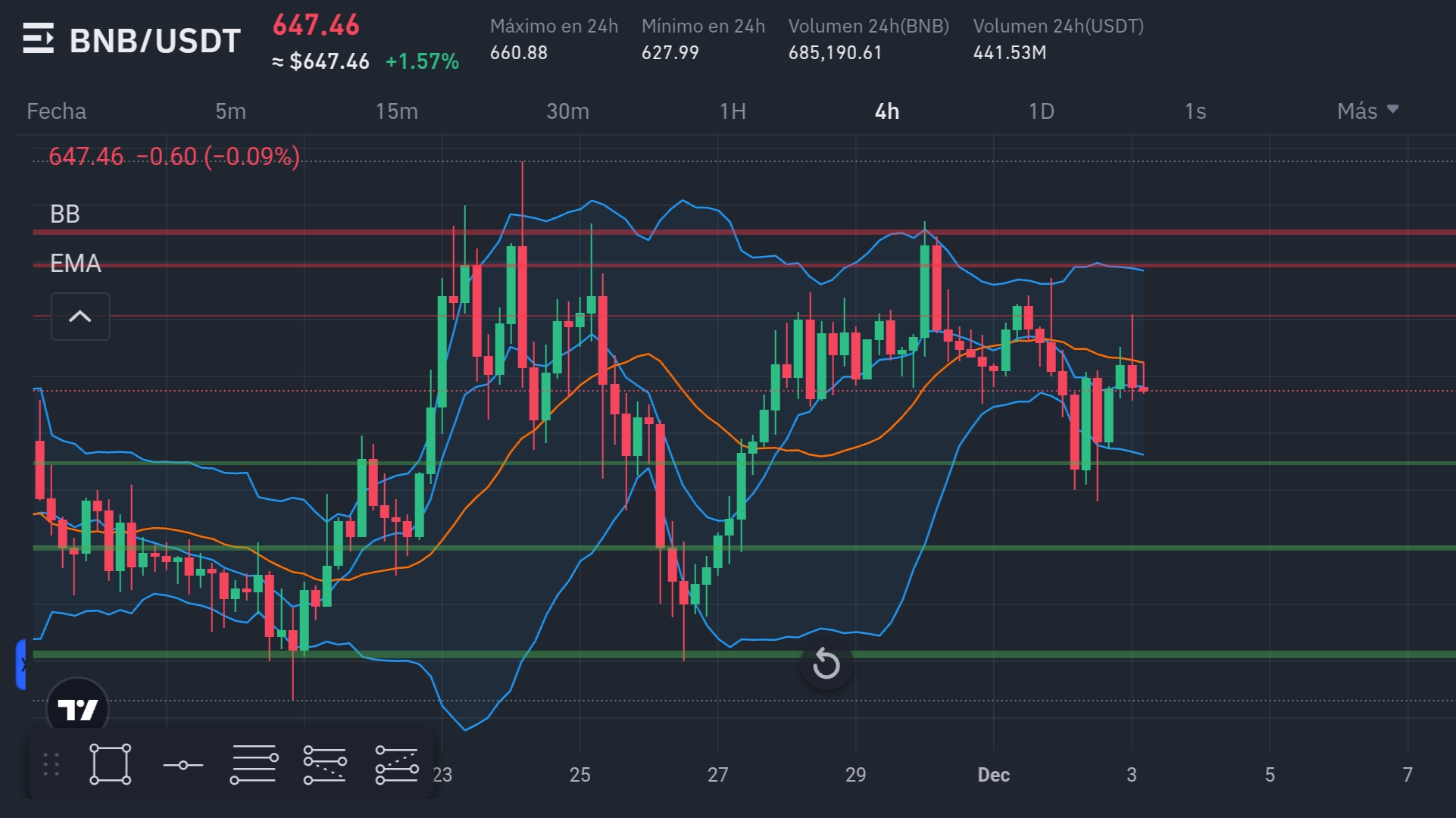The height and width of the screenshot is (818, 1456).
Task: Click the EMA indicator label
Action: (x=75, y=263)
